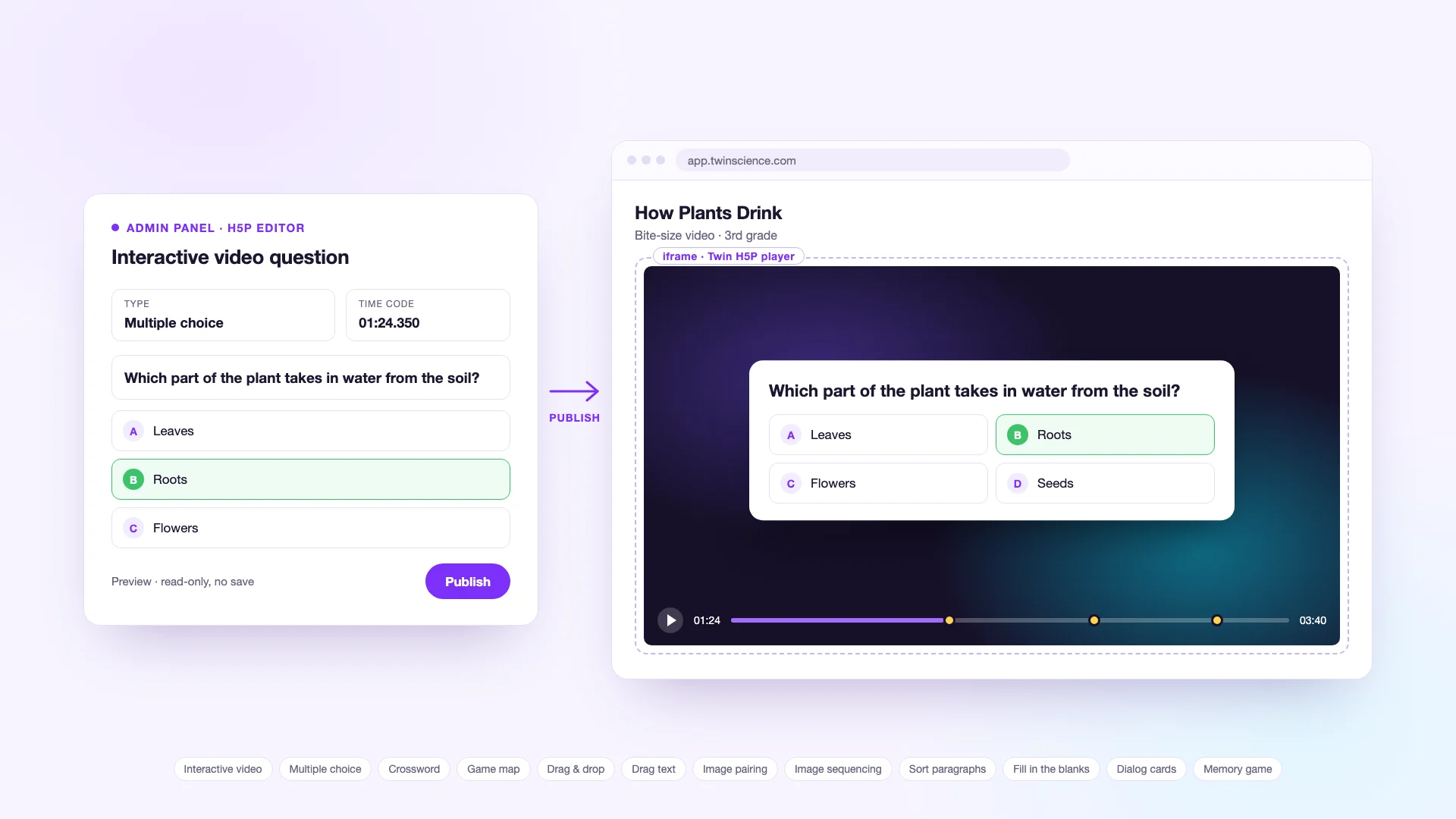Select the Sort paragraphs chip
This screenshot has height=819, width=1456.
coord(947,769)
